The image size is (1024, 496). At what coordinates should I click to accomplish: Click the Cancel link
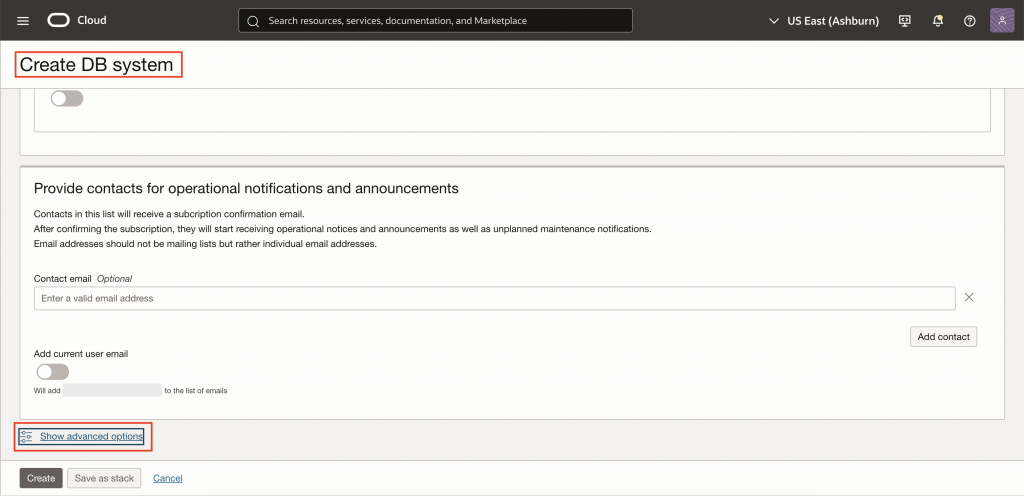tap(167, 478)
